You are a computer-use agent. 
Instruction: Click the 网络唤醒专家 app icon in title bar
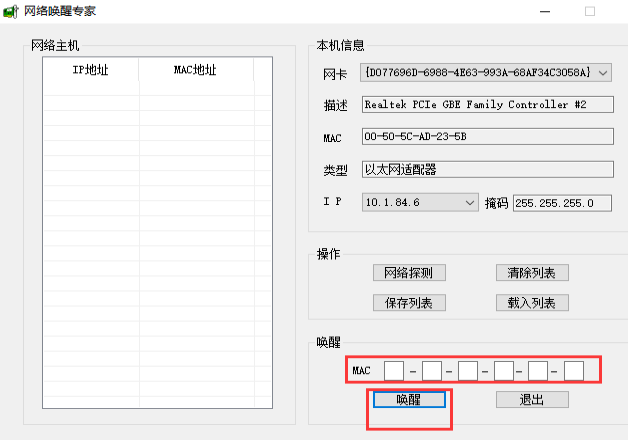coord(11,12)
